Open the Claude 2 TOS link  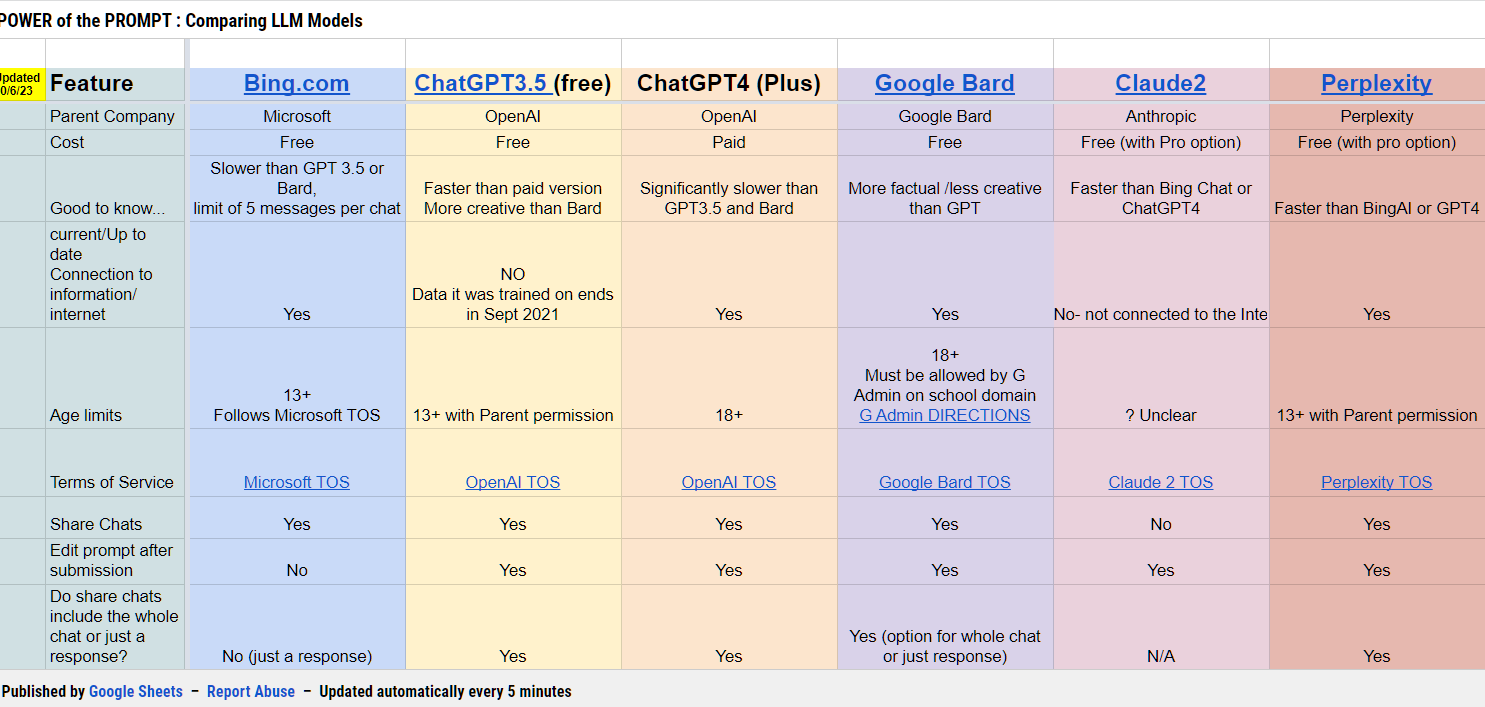[1160, 482]
